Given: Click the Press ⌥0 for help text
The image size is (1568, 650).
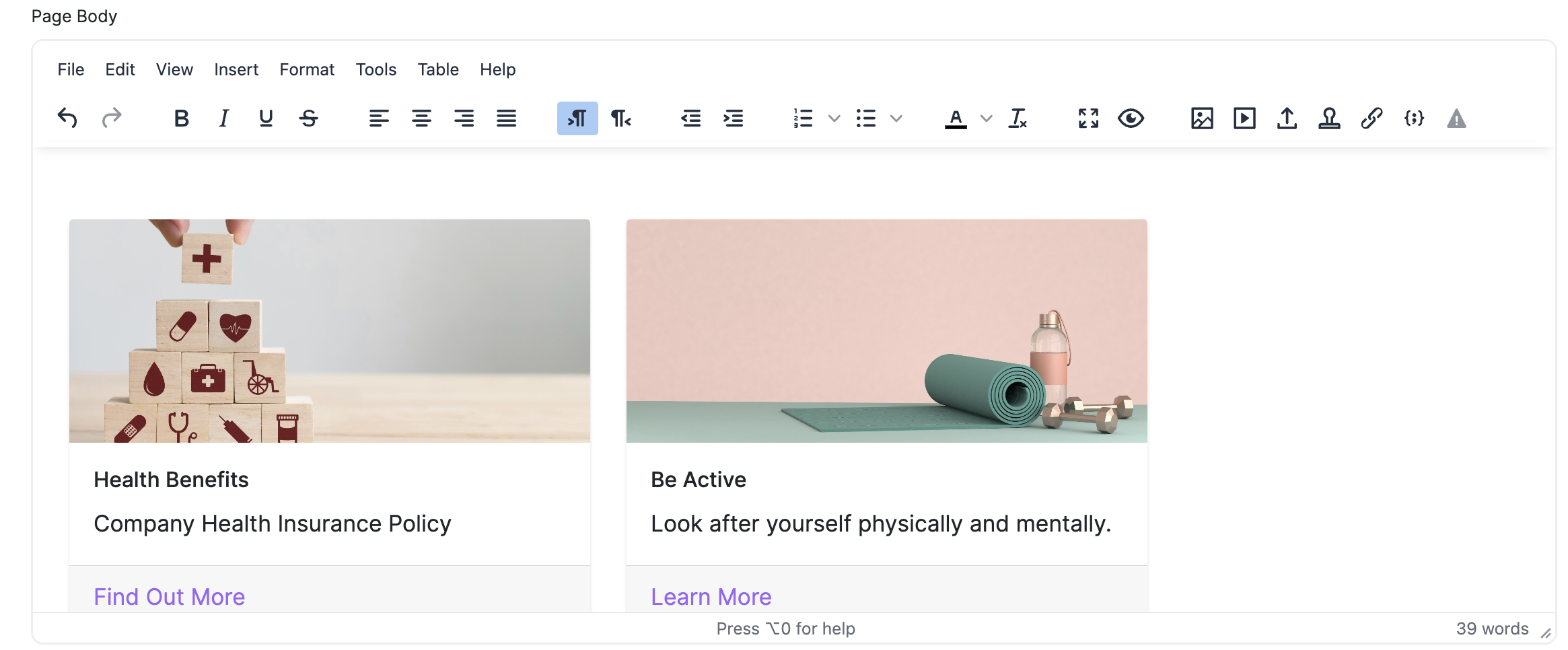Looking at the screenshot, I should pyautogui.click(x=785, y=628).
